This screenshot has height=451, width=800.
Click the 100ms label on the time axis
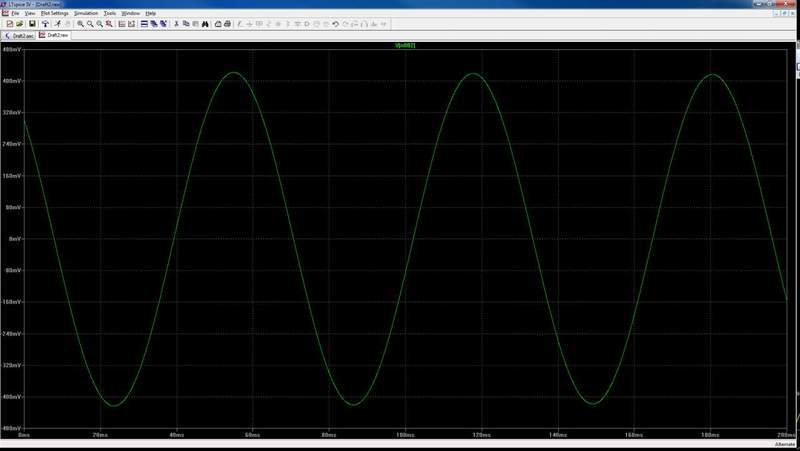406,436
